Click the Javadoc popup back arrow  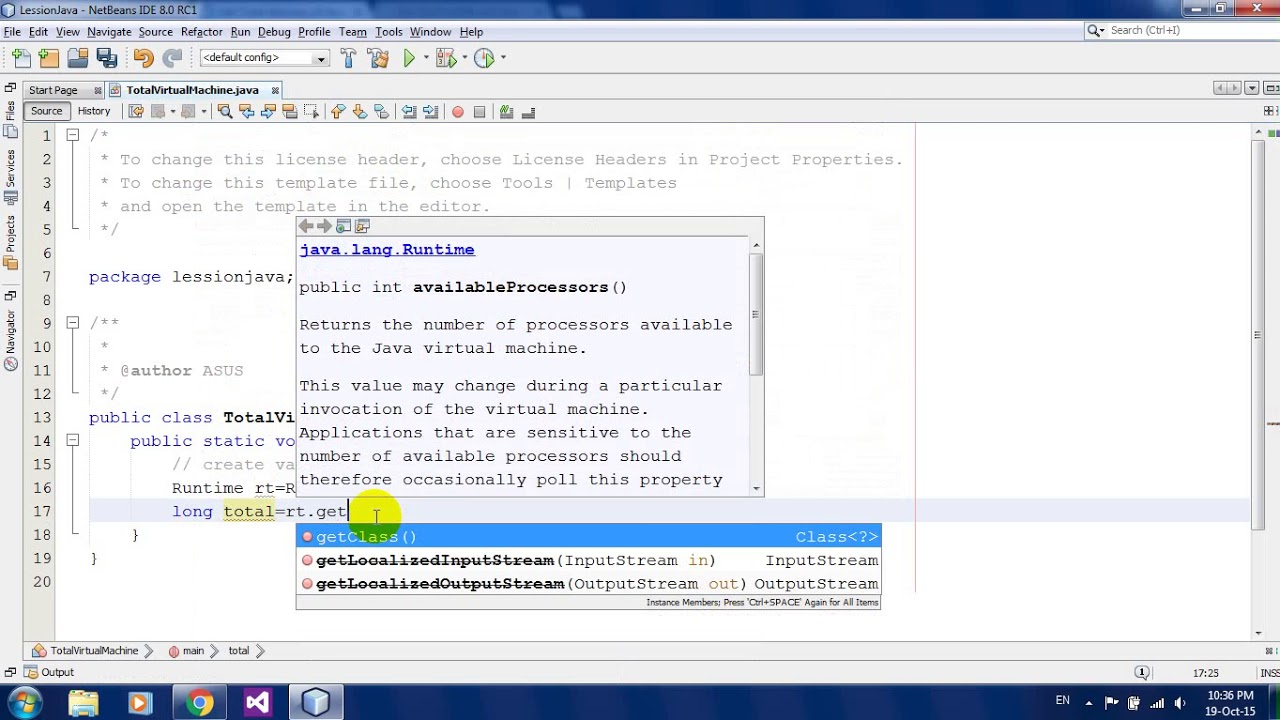tap(306, 227)
